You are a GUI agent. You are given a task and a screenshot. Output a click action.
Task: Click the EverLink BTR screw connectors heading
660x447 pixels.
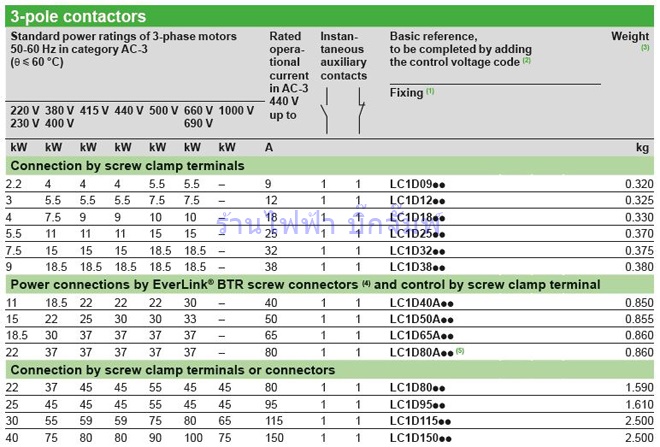pyautogui.click(x=305, y=285)
